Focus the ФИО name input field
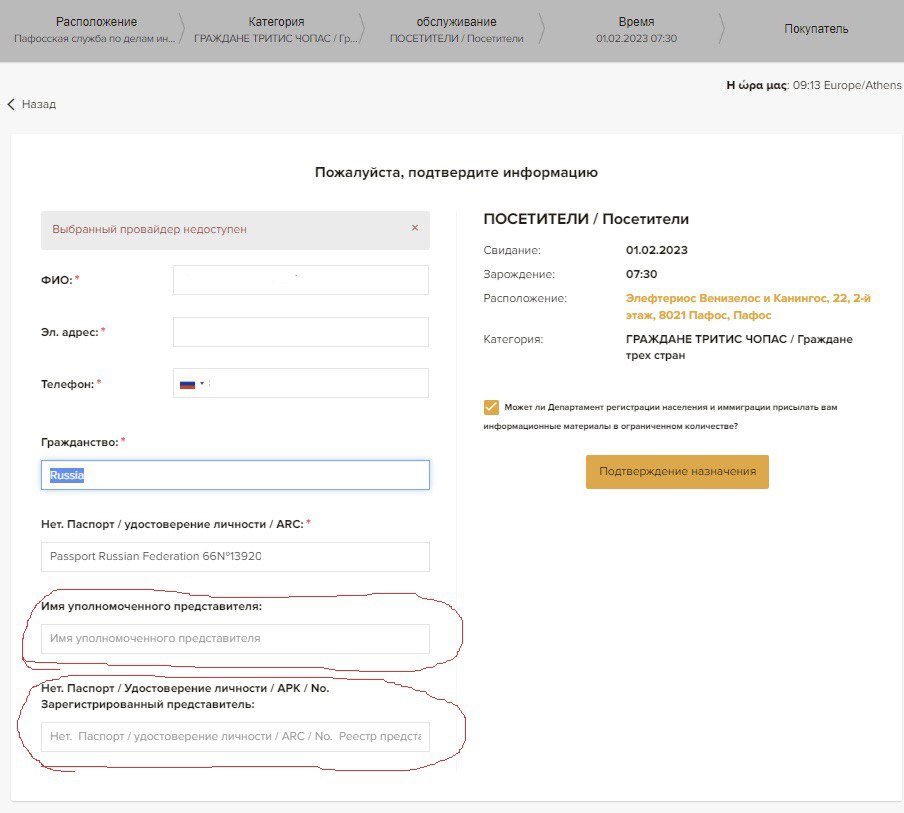Screen dimensions: 904x813 pyautogui.click(x=300, y=280)
